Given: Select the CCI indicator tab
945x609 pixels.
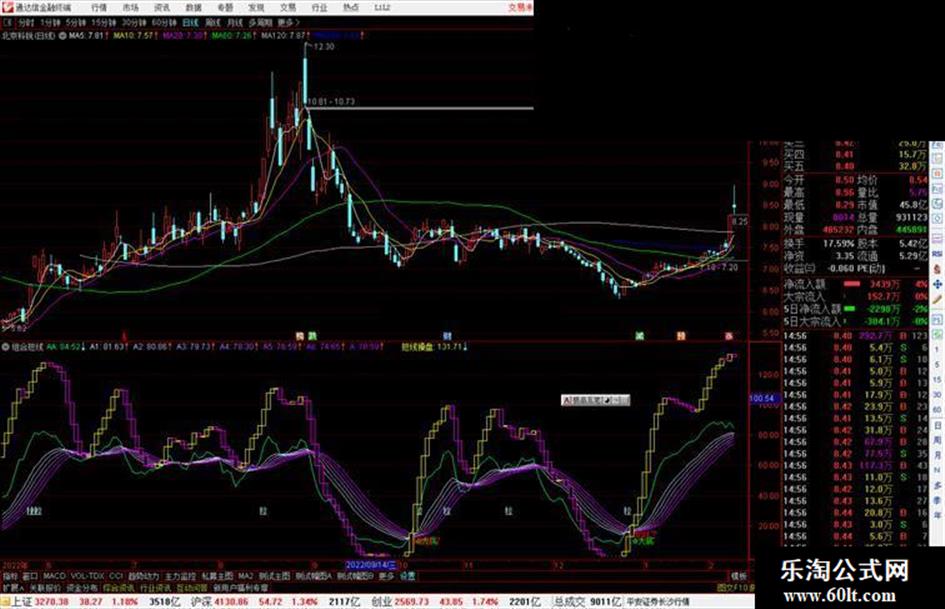Looking at the screenshot, I should coord(116,576).
